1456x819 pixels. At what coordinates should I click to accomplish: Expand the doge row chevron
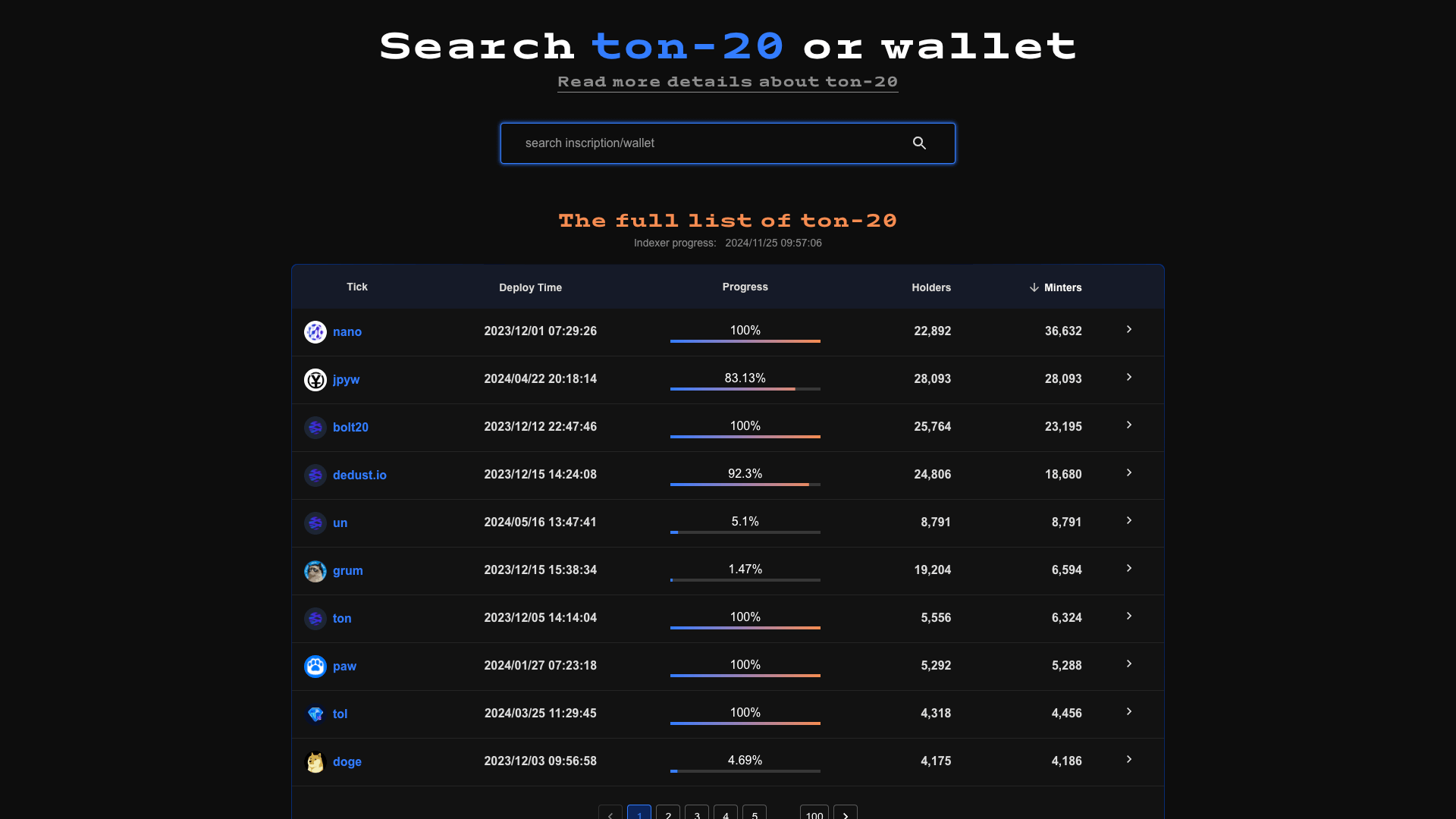coord(1129,759)
